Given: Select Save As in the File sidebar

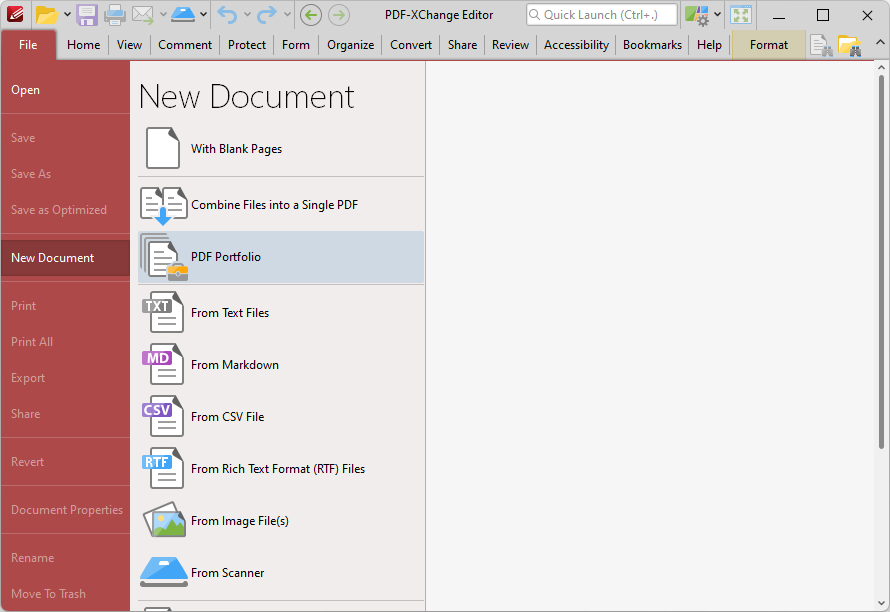Looking at the screenshot, I should click(65, 174).
